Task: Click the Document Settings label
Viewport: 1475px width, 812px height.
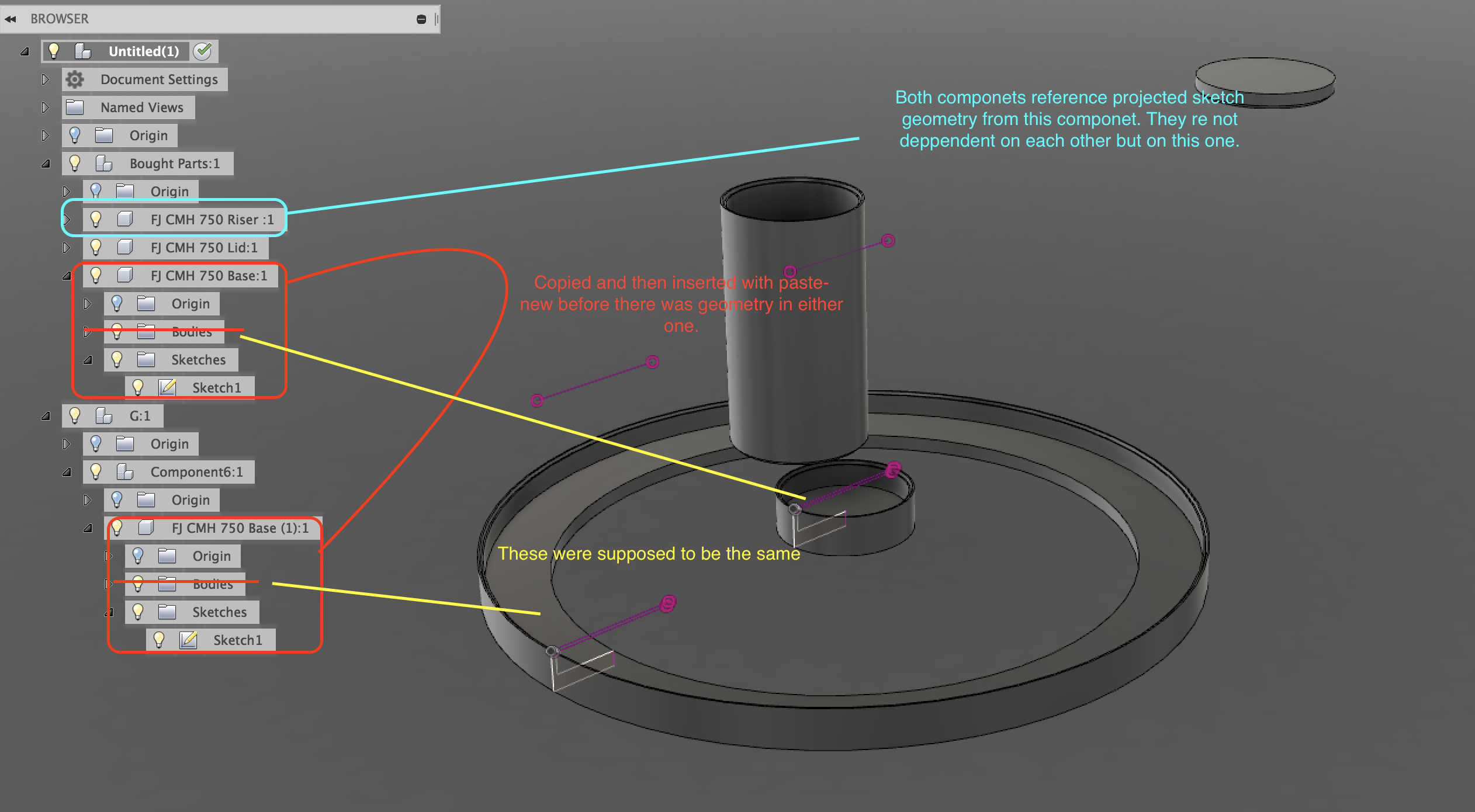Action: (x=159, y=79)
